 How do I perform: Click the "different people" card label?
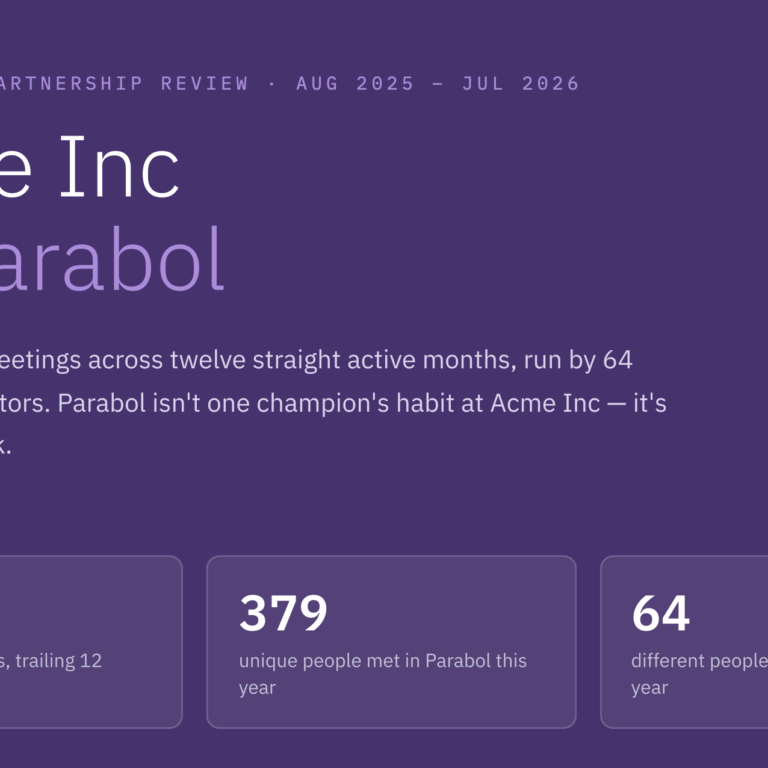click(699, 661)
